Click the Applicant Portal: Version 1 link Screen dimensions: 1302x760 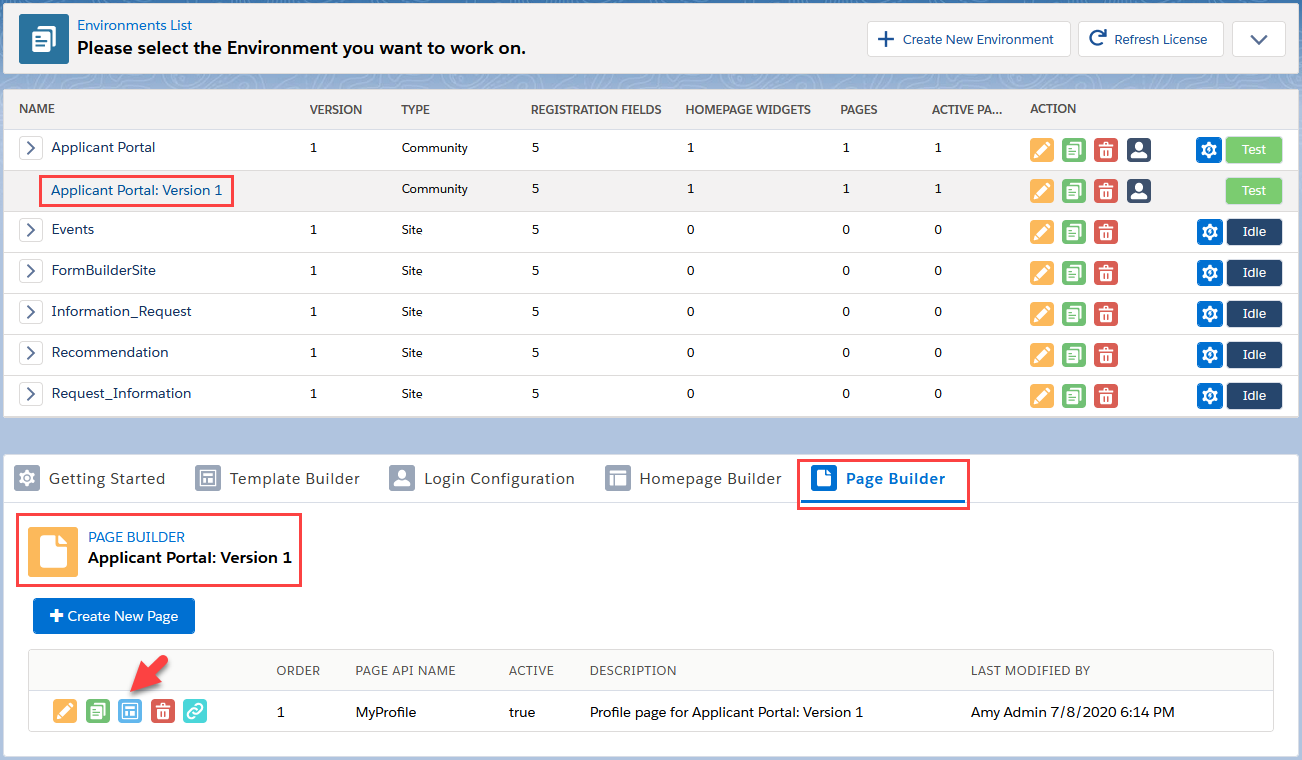tap(137, 190)
